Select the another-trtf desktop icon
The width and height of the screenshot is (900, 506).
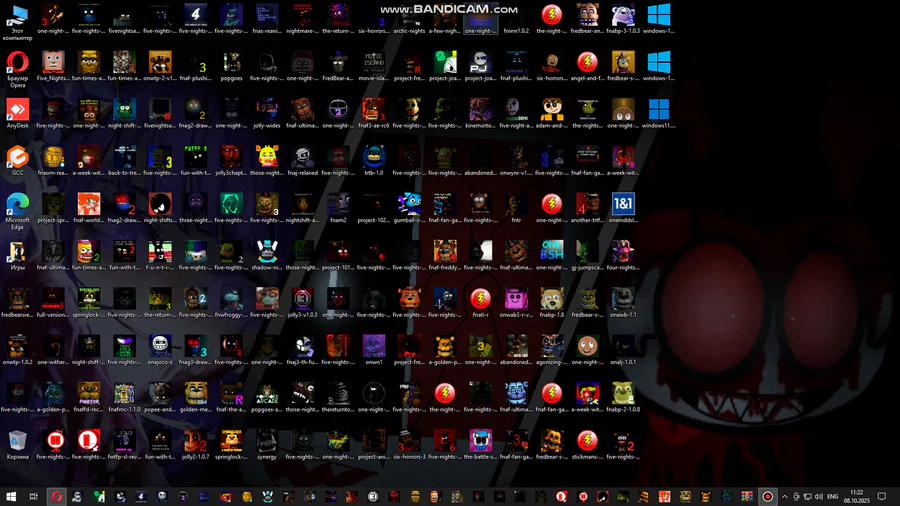(x=587, y=207)
